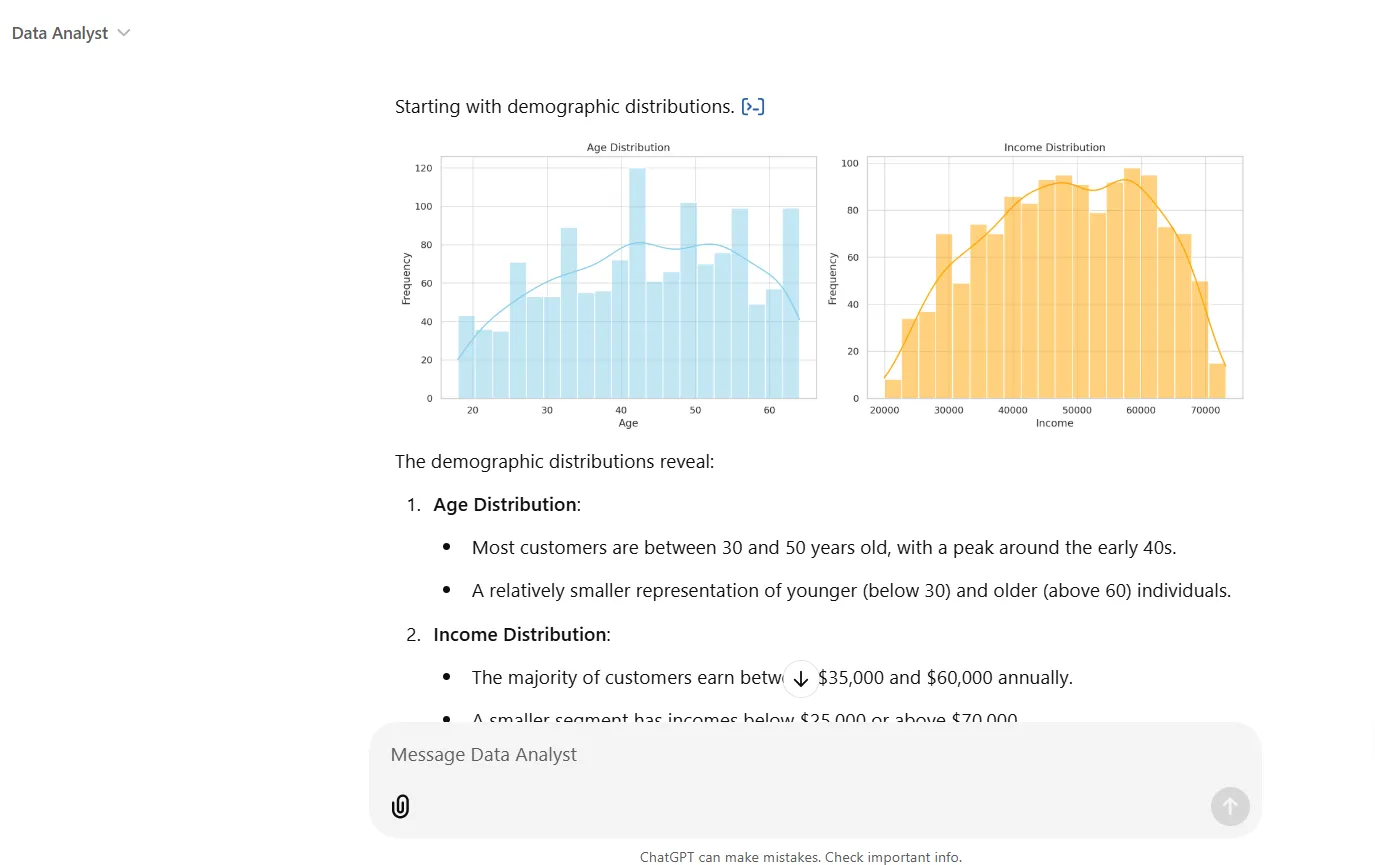Image resolution: width=1375 pixels, height=865 pixels.
Task: Click the bold Age Distribution list heading
Action: click(x=505, y=505)
